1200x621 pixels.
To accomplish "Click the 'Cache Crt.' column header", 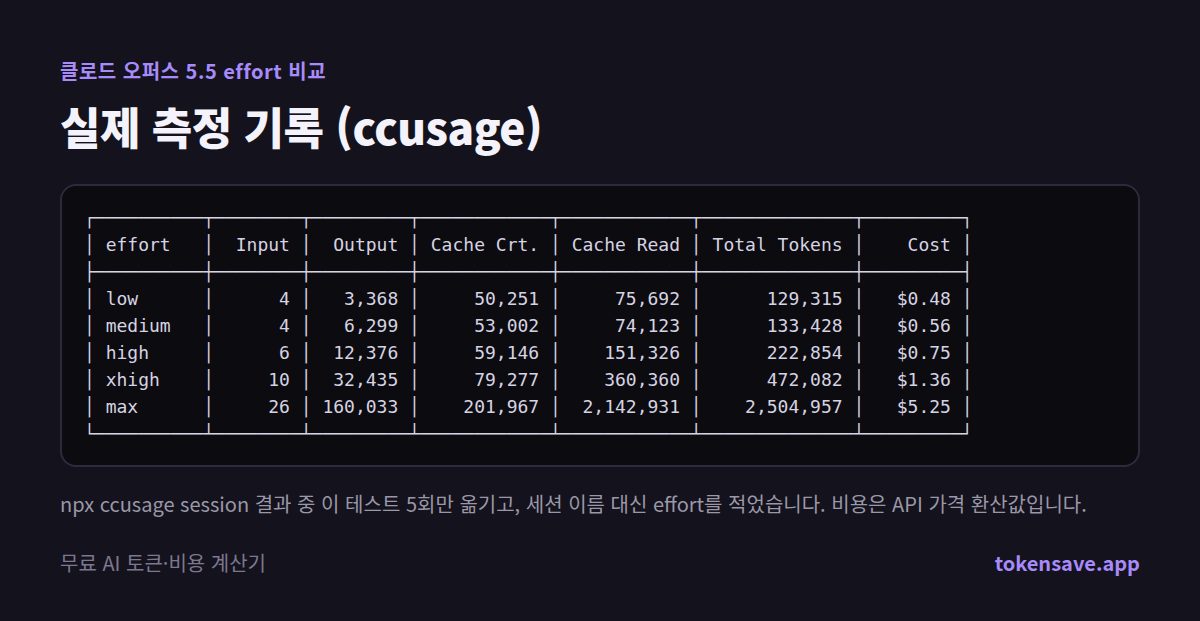I will pyautogui.click(x=485, y=244).
